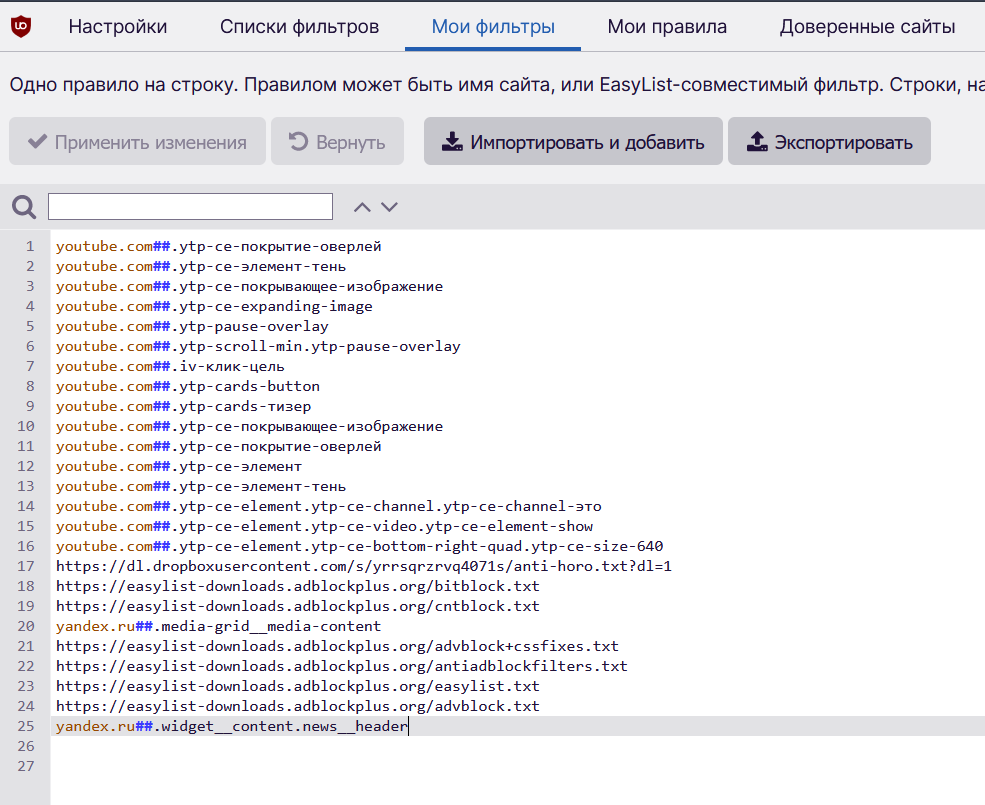Click the ytp-scroll-min.ytp-pause-overlay filter line
The height and width of the screenshot is (805, 985).
pyautogui.click(x=258, y=346)
